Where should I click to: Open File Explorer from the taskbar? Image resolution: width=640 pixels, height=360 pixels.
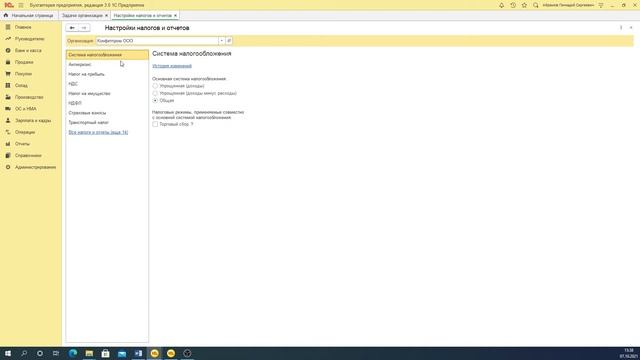coord(89,353)
